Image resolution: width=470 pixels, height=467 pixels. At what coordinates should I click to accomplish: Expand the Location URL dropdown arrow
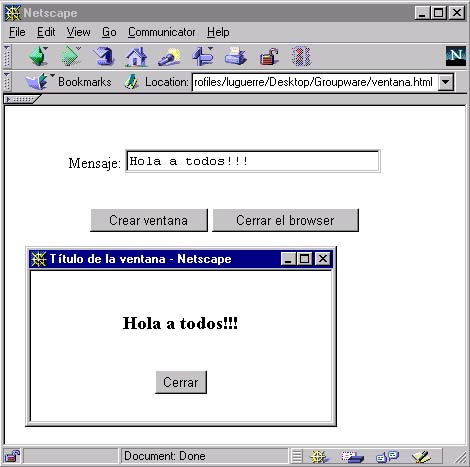pyautogui.click(x=446, y=82)
